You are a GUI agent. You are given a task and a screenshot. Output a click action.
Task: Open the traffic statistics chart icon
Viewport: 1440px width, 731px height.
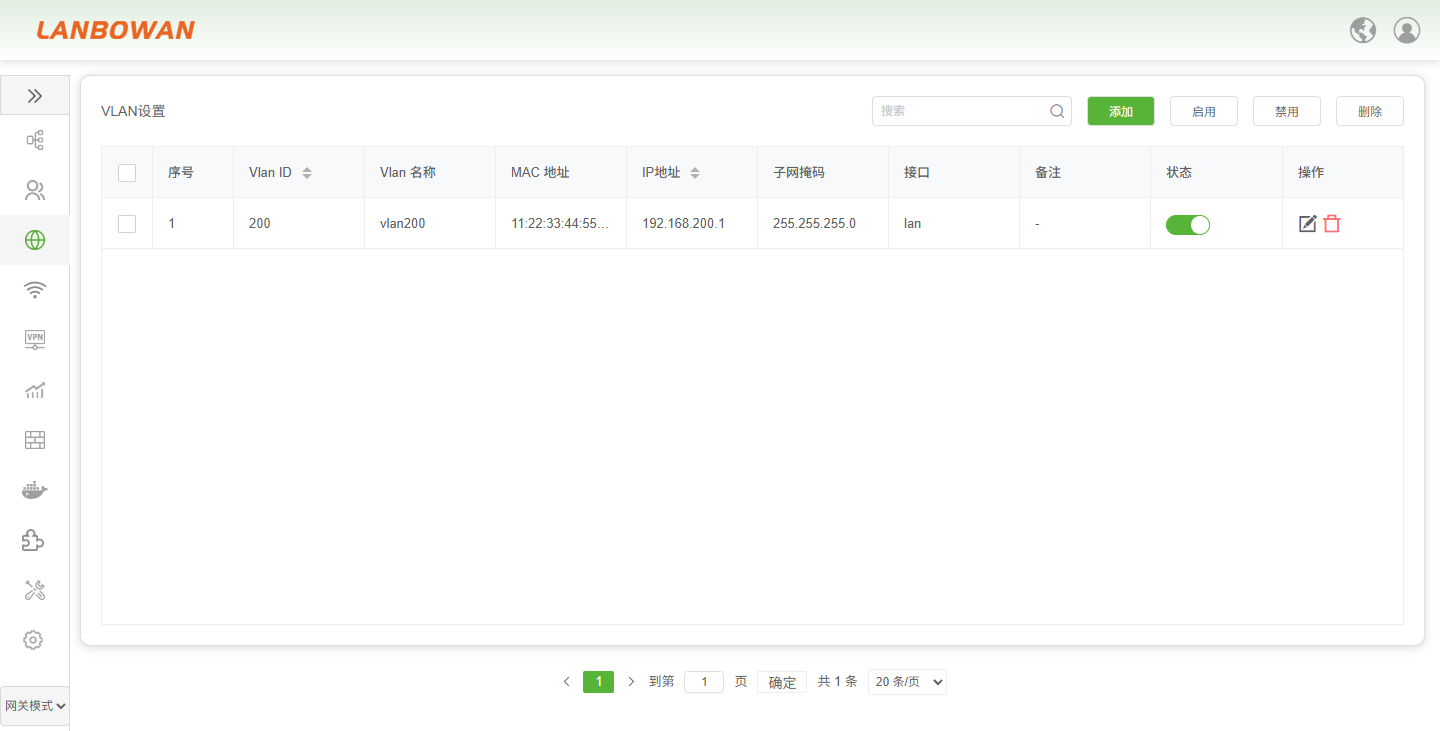pos(35,390)
